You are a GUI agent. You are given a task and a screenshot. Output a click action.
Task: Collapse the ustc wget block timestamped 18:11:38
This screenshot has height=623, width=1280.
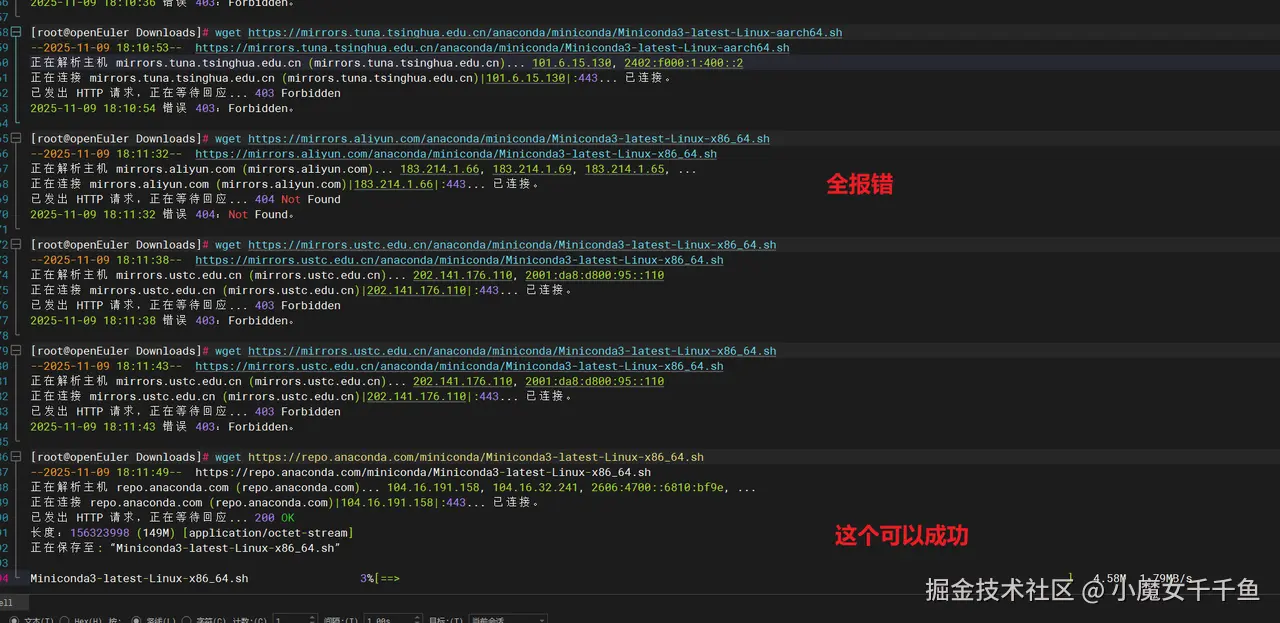coord(16,245)
